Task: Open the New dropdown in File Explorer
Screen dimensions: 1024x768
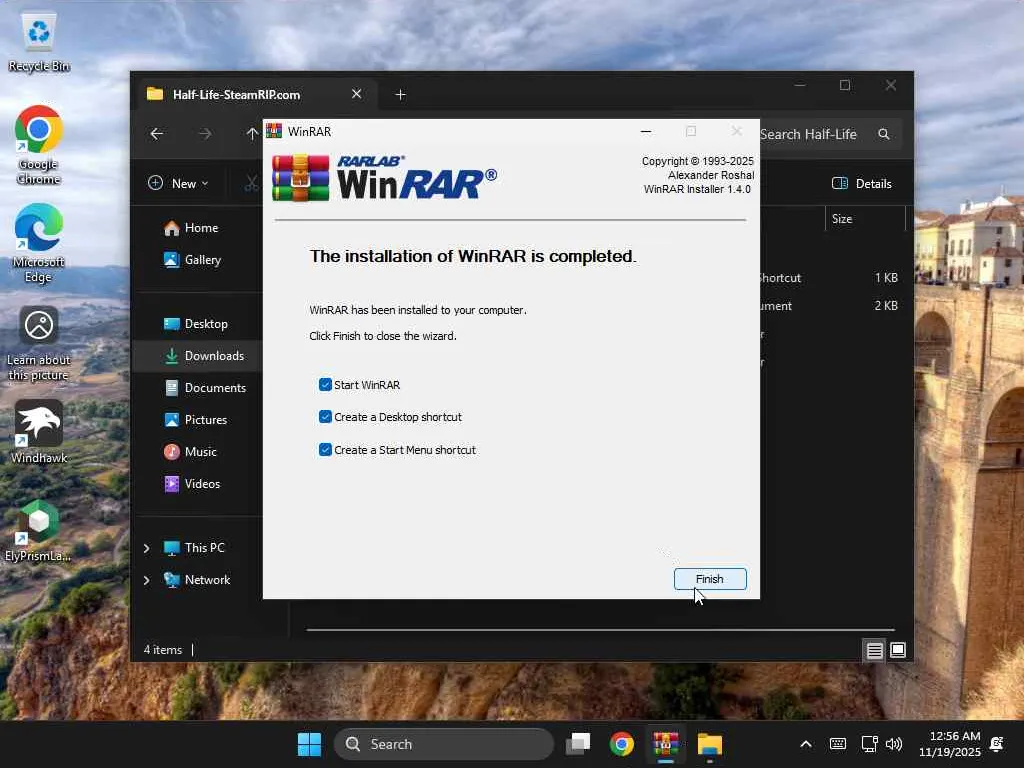Action: click(178, 184)
